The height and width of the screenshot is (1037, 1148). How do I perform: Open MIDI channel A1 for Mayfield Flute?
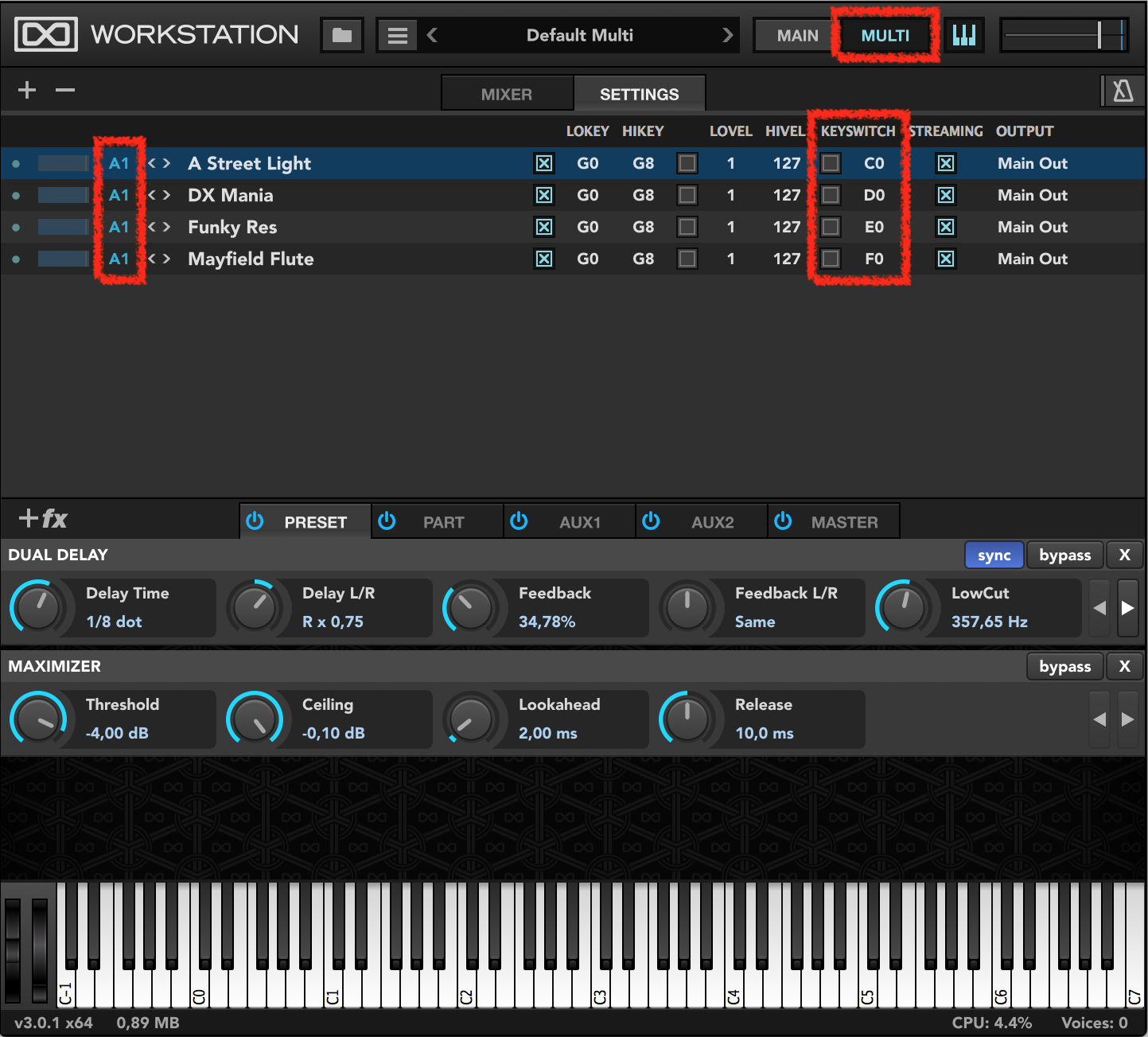pyautogui.click(x=119, y=259)
